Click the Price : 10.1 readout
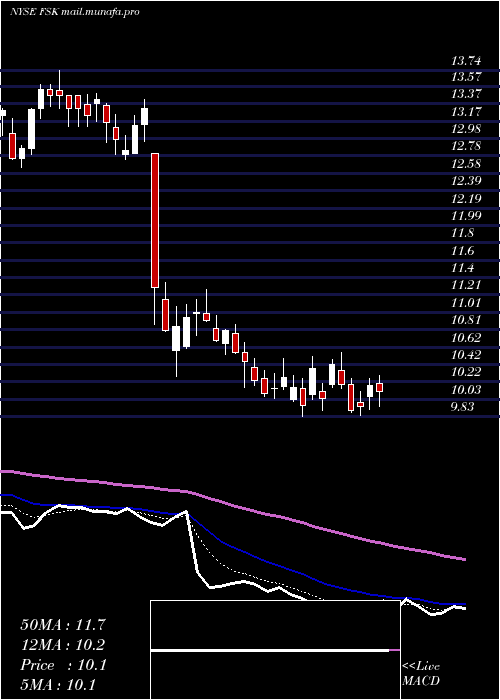The width and height of the screenshot is (500, 700). coord(63,665)
